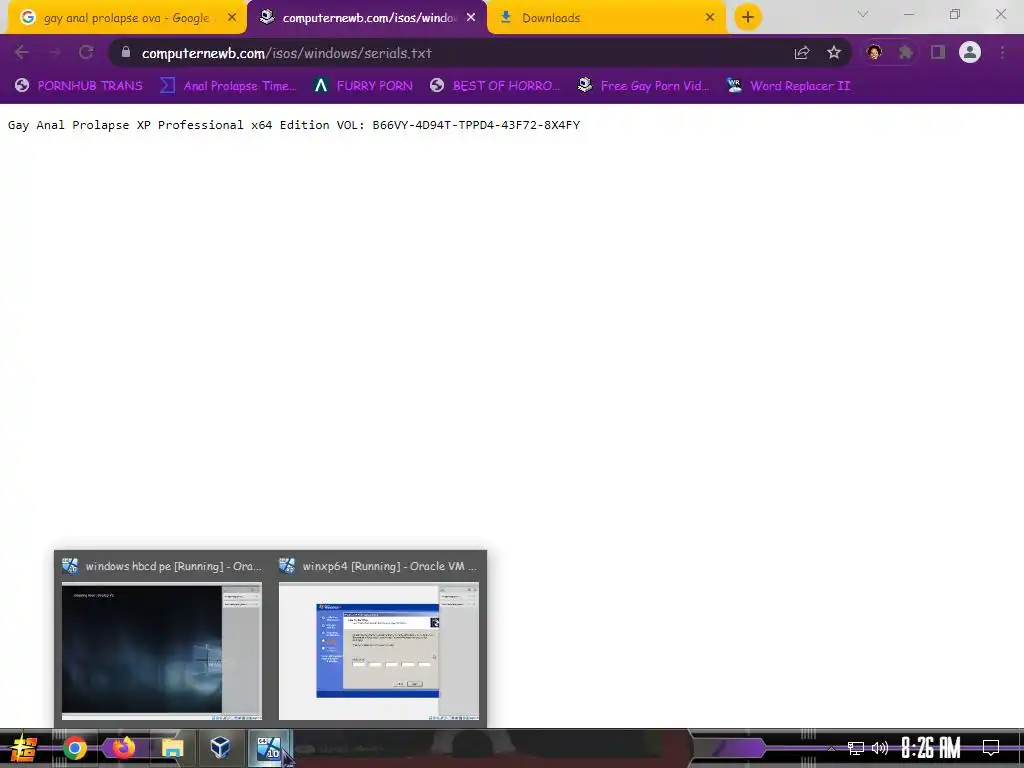Bookmark this page with the star icon
Screen dimensions: 1024x768
pos(834,53)
